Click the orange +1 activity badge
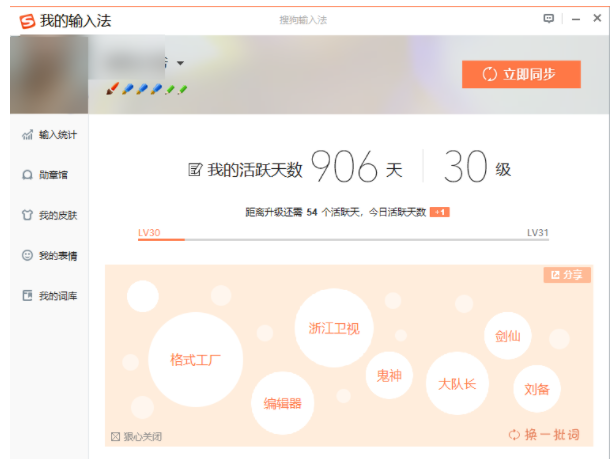Image resolution: width=610 pixels, height=459 pixels. pyautogui.click(x=440, y=212)
